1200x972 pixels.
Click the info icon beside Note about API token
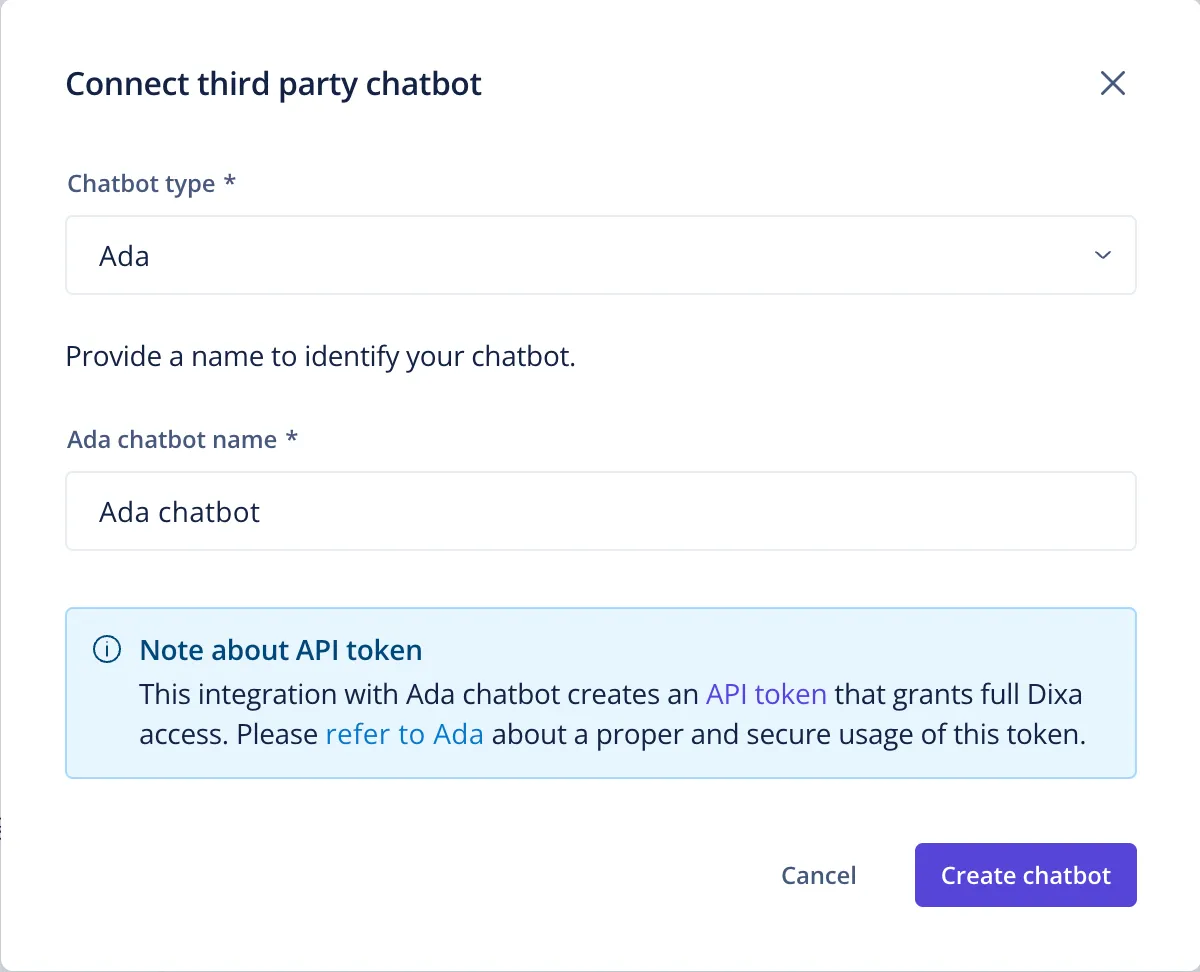106,650
